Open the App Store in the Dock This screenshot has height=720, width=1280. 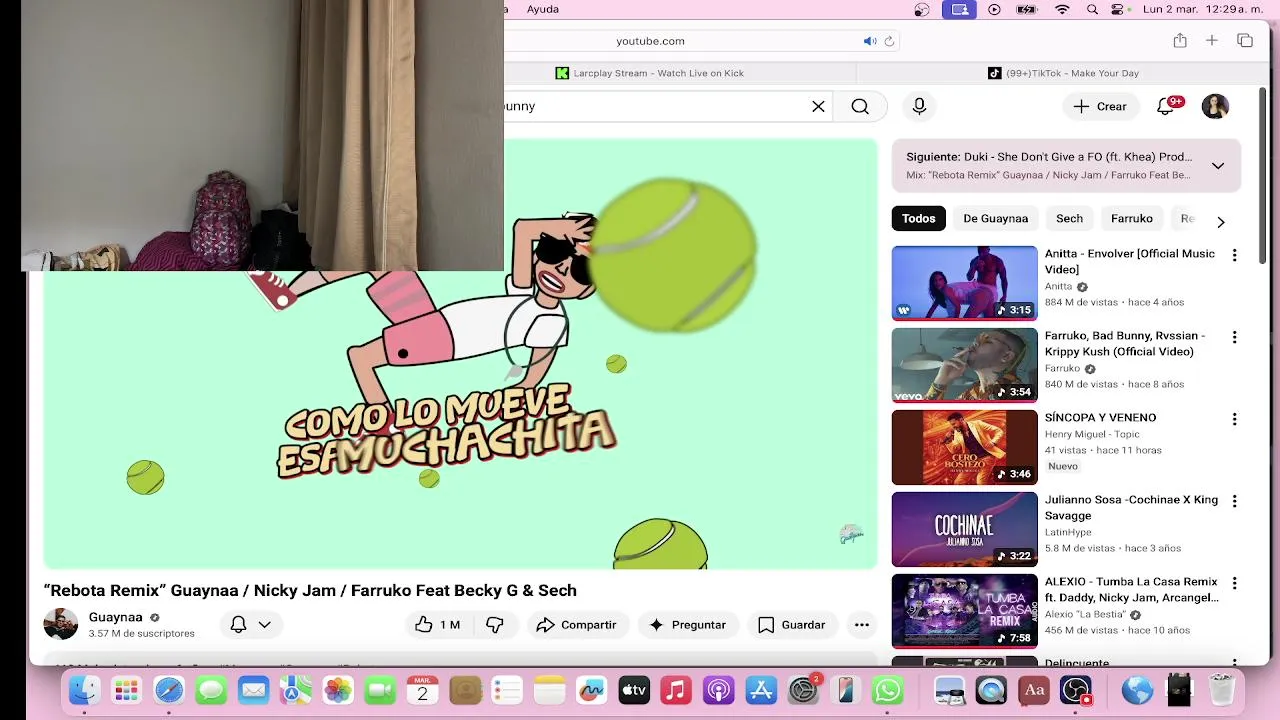pyautogui.click(x=761, y=690)
